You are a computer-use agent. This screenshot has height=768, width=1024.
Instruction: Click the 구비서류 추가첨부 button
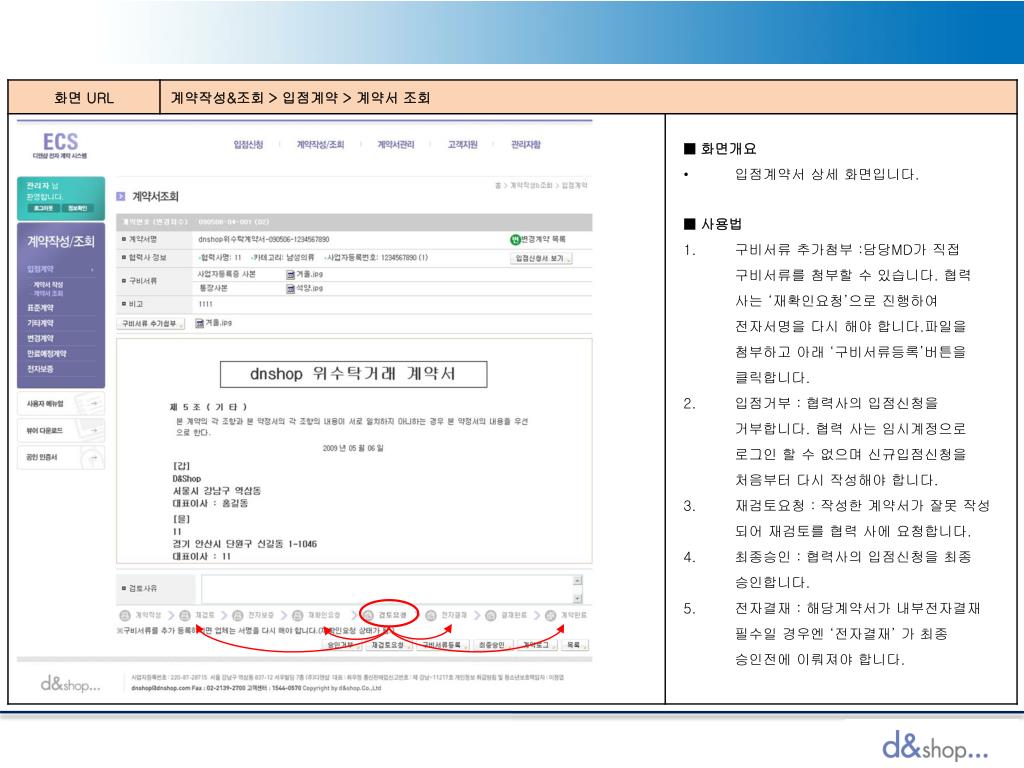[152, 324]
